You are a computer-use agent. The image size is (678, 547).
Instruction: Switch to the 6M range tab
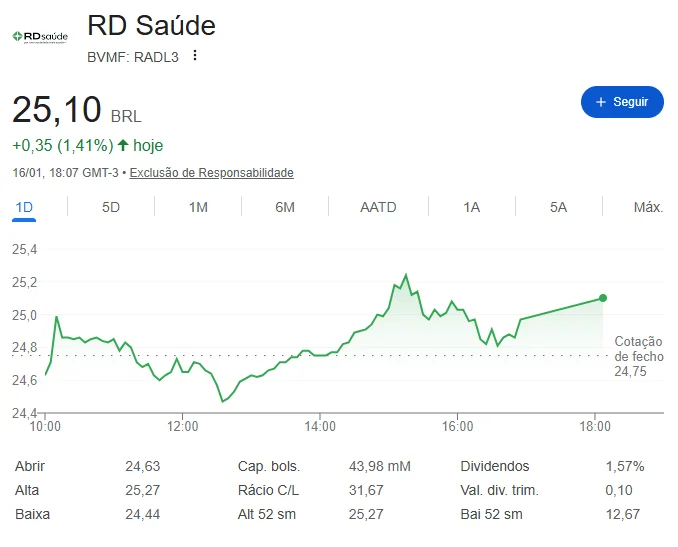click(x=285, y=208)
